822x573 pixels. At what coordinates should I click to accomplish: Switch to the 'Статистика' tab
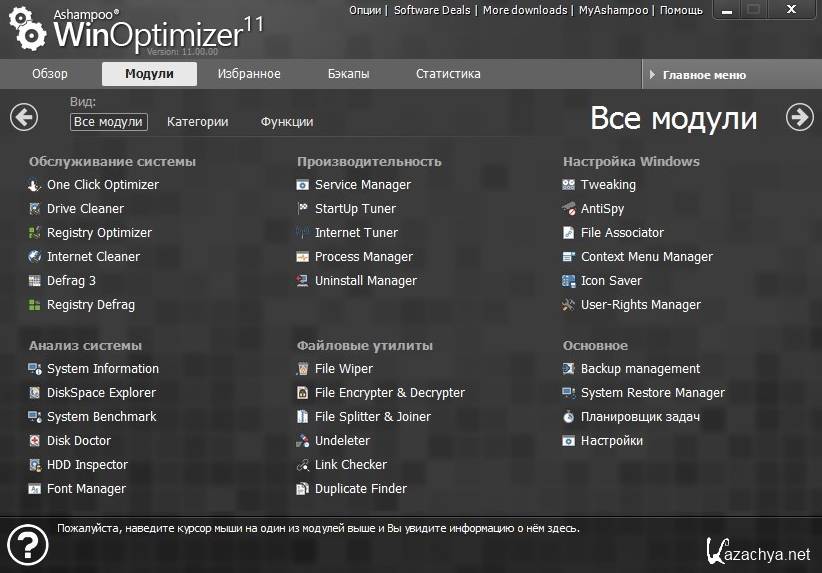(448, 74)
